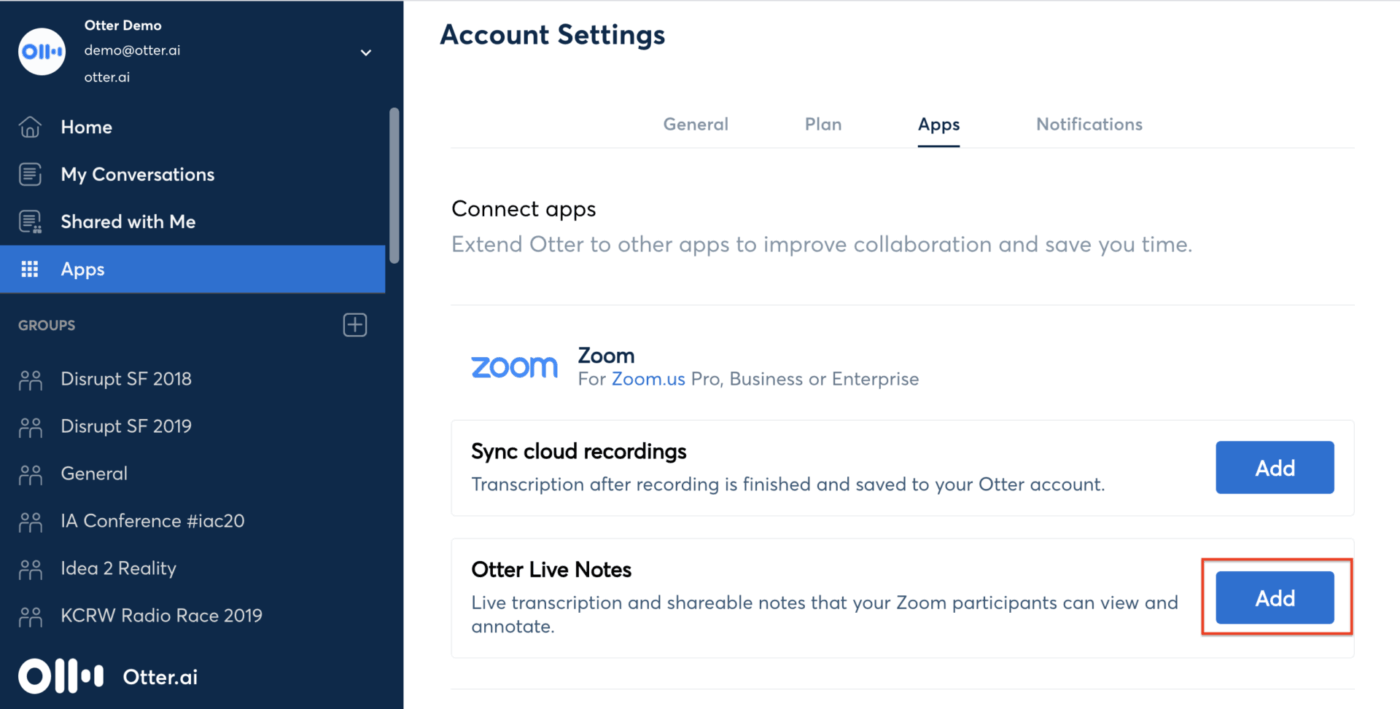This screenshot has width=1400, height=709.
Task: Open the Zoom.us link
Action: tap(648, 379)
